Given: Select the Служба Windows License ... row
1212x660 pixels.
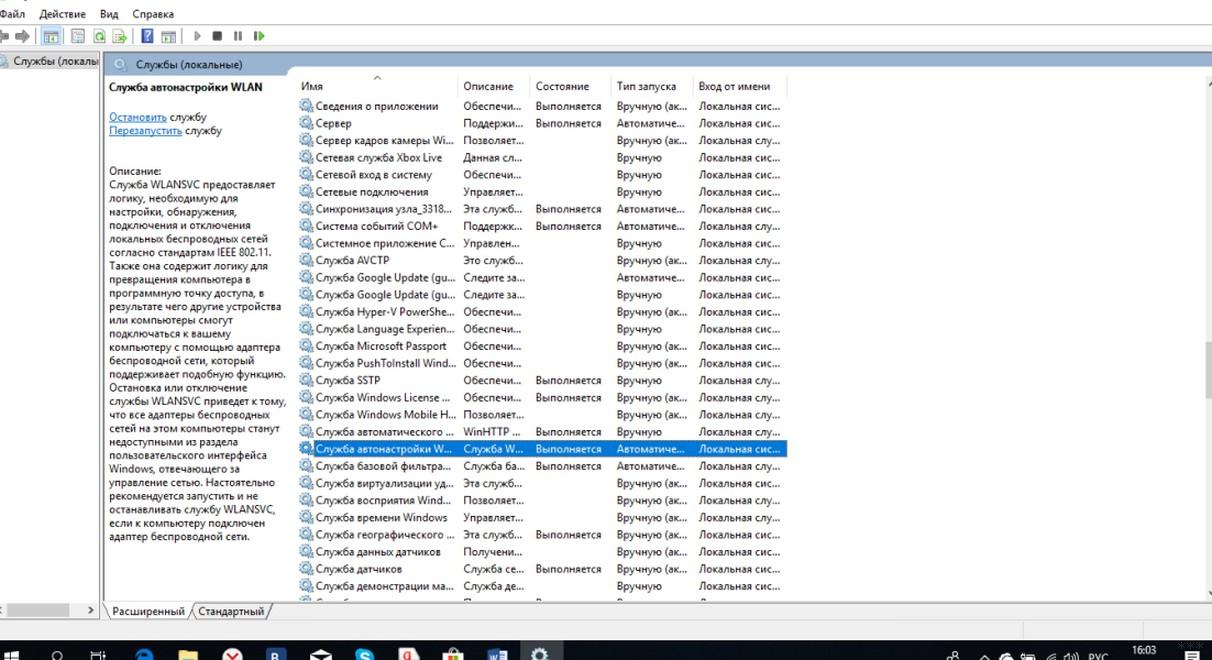Looking at the screenshot, I should point(542,397).
